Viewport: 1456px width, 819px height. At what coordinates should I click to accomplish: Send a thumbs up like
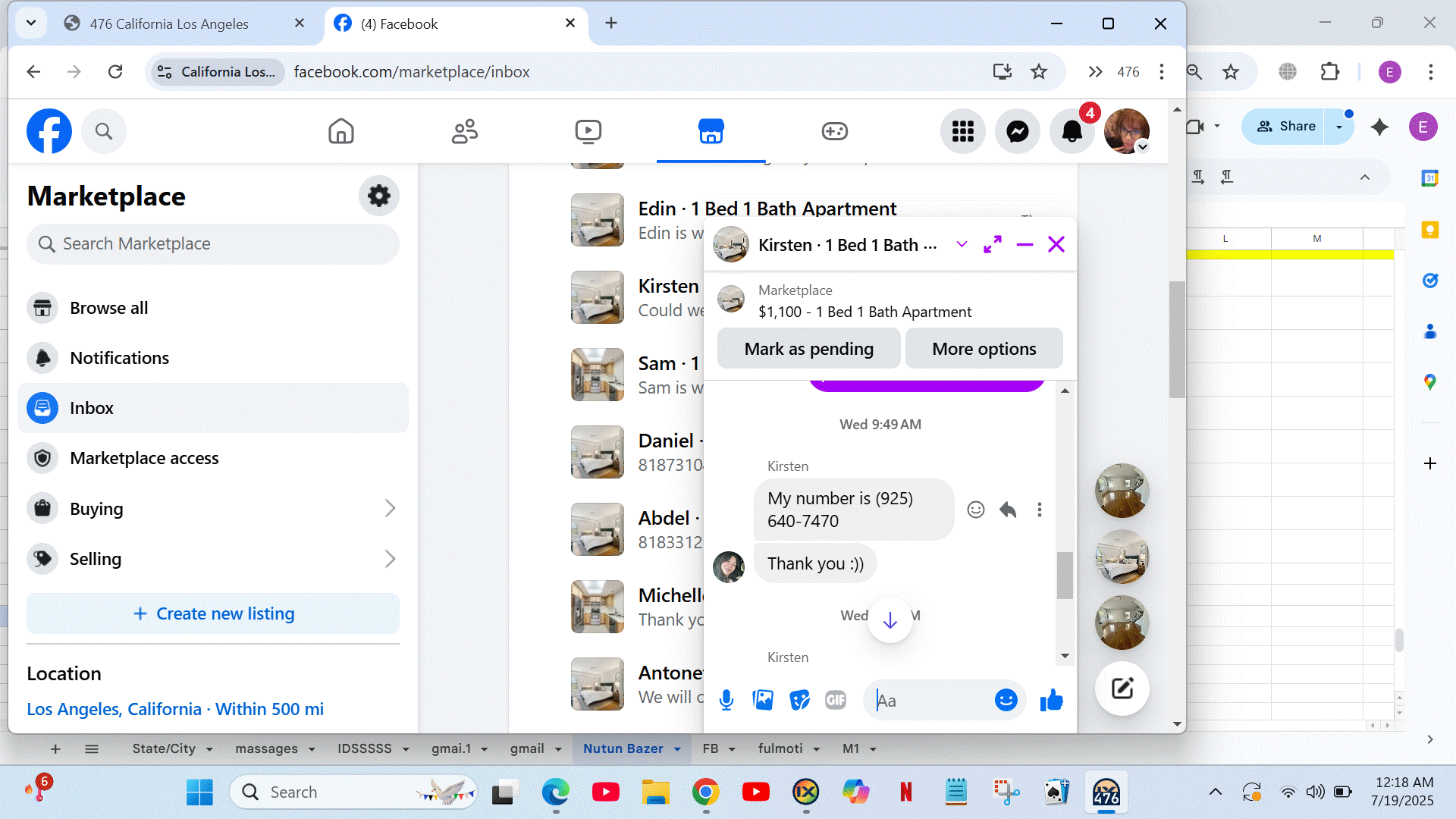[1051, 700]
